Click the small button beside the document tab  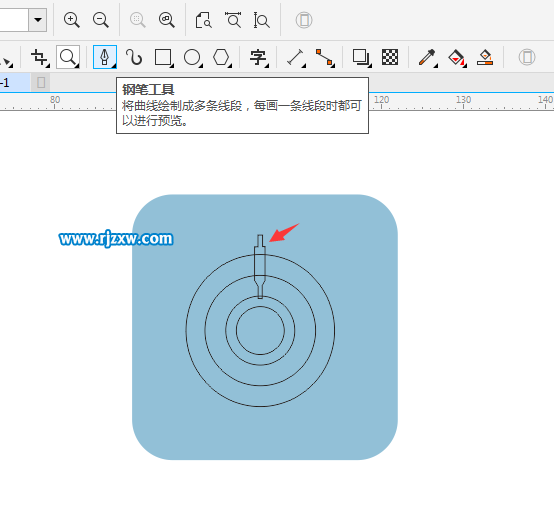click(41, 83)
